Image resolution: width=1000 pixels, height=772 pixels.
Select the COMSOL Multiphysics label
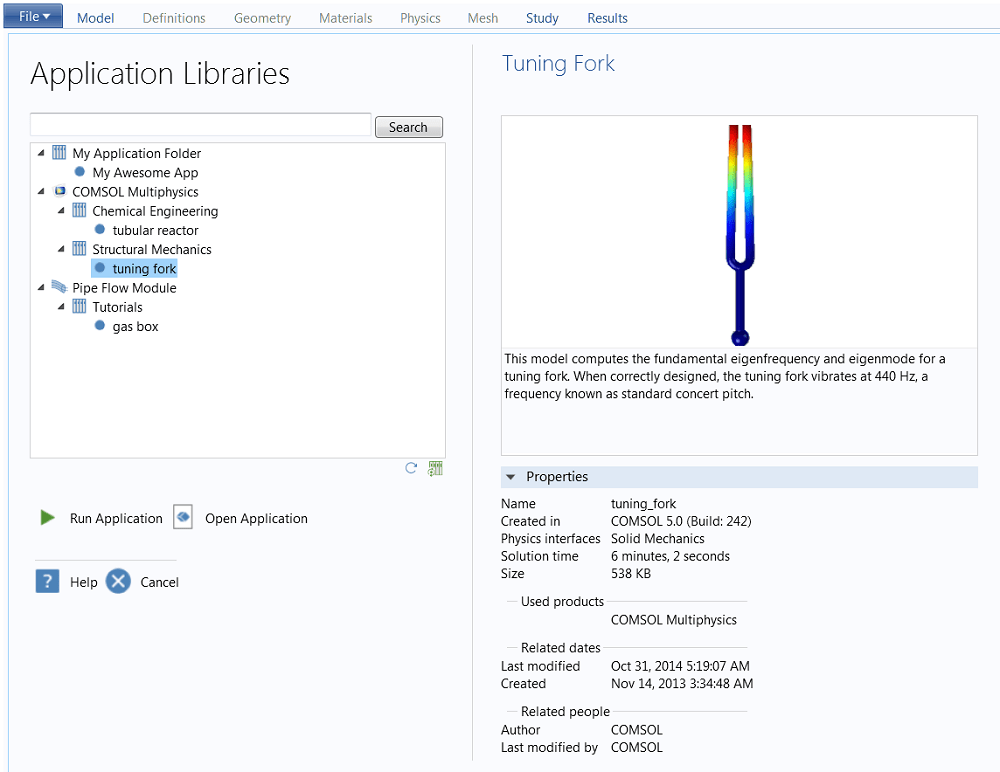click(x=135, y=191)
